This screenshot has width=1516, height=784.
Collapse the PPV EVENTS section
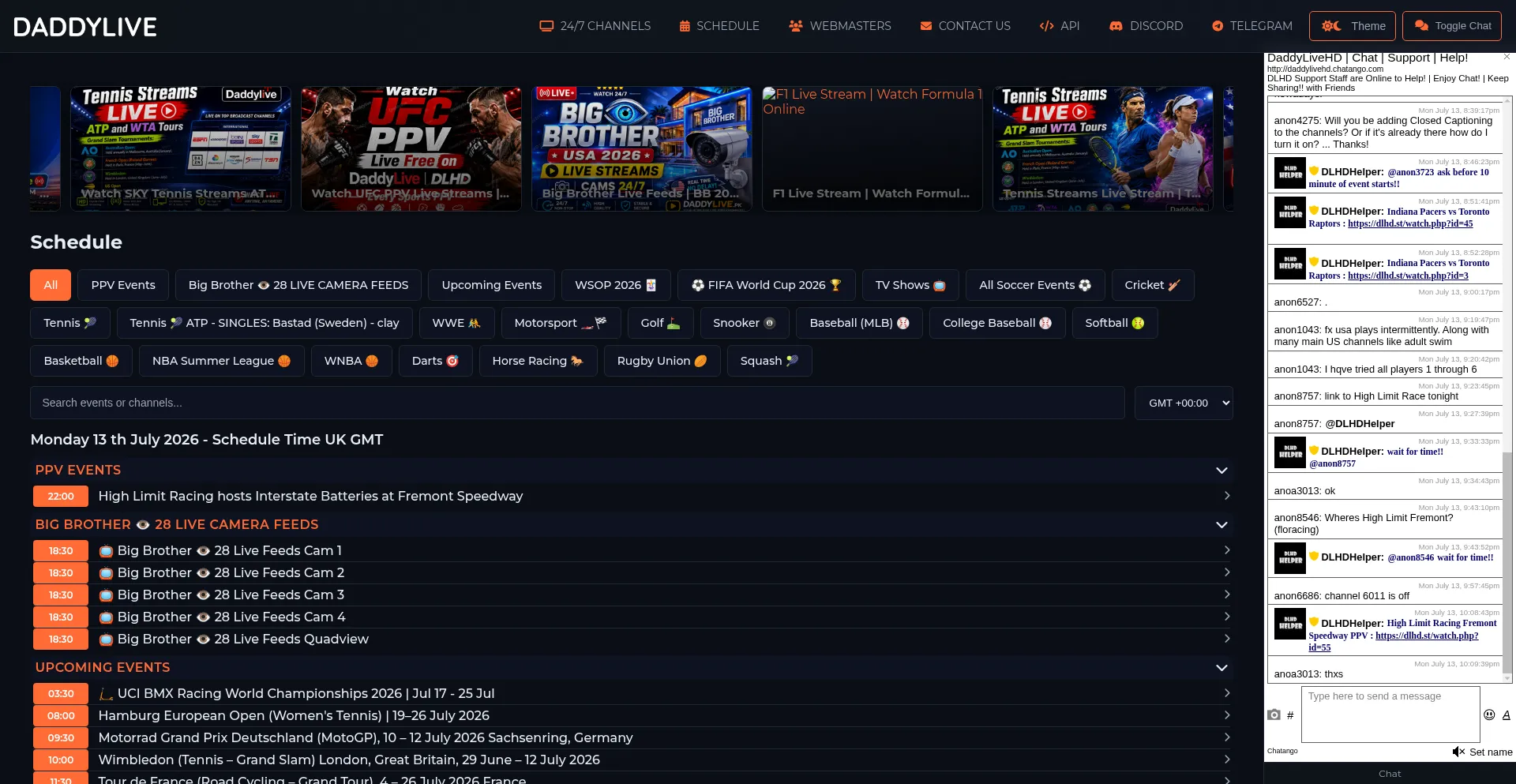pos(1221,470)
